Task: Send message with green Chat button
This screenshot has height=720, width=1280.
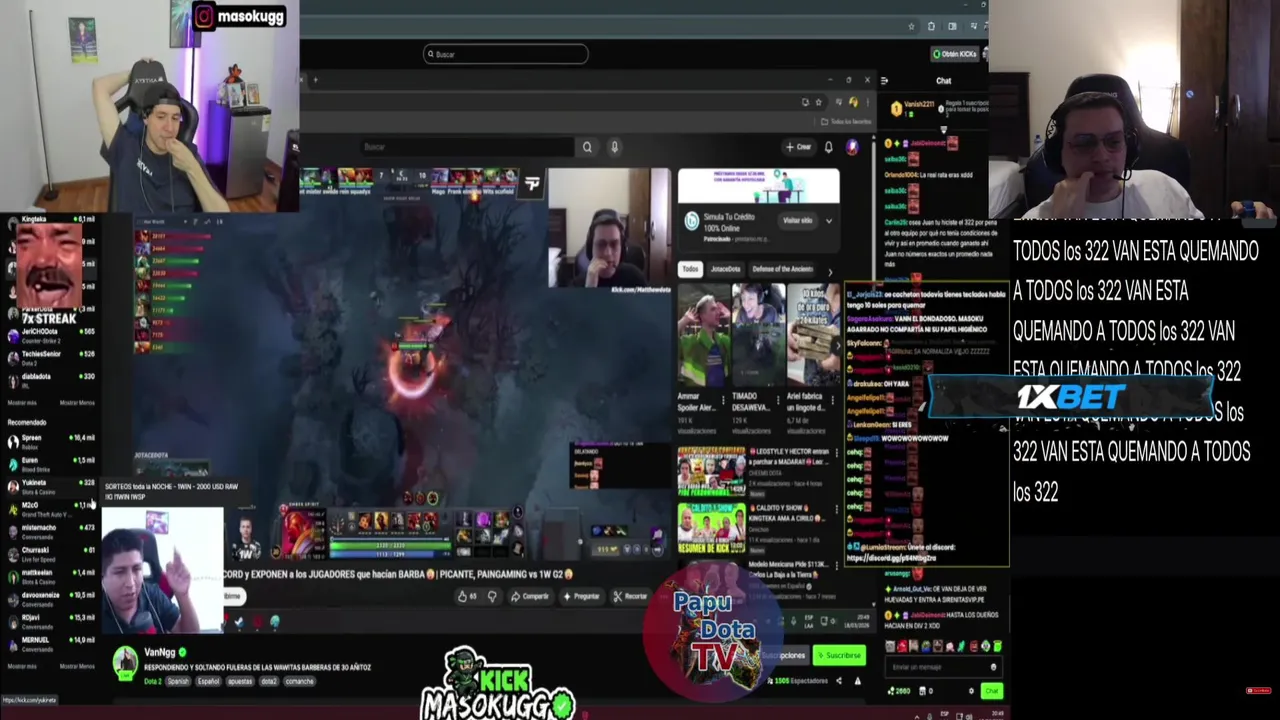Action: (991, 691)
